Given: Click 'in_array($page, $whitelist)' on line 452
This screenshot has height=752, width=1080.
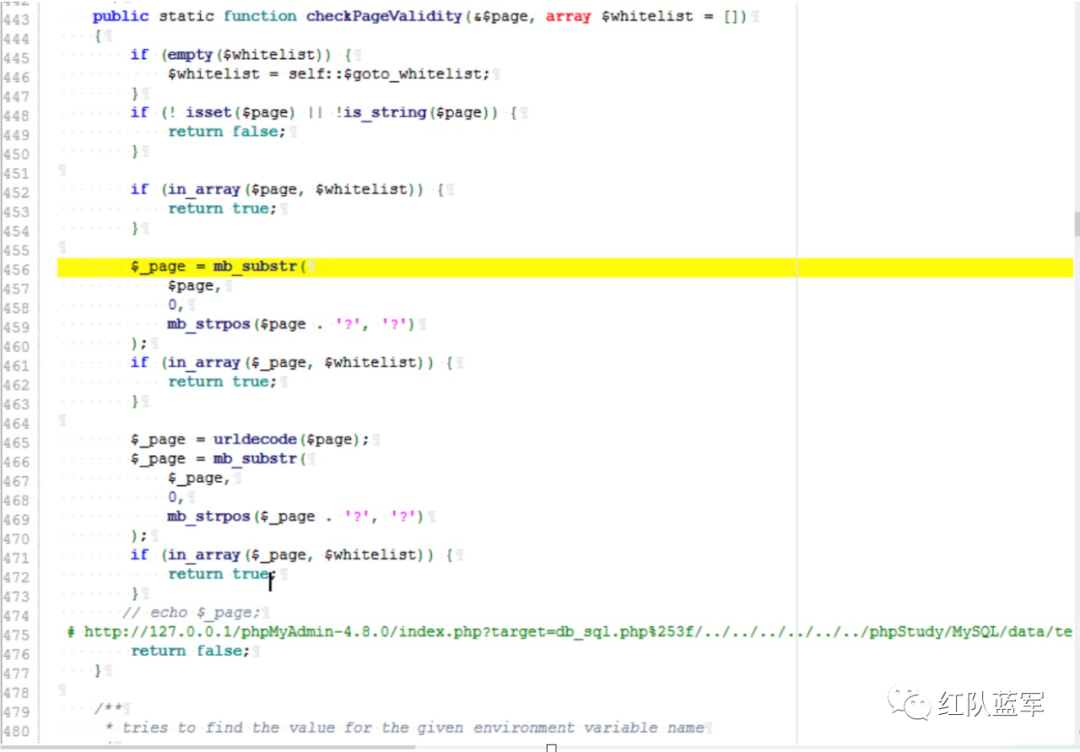Looking at the screenshot, I should tap(291, 189).
